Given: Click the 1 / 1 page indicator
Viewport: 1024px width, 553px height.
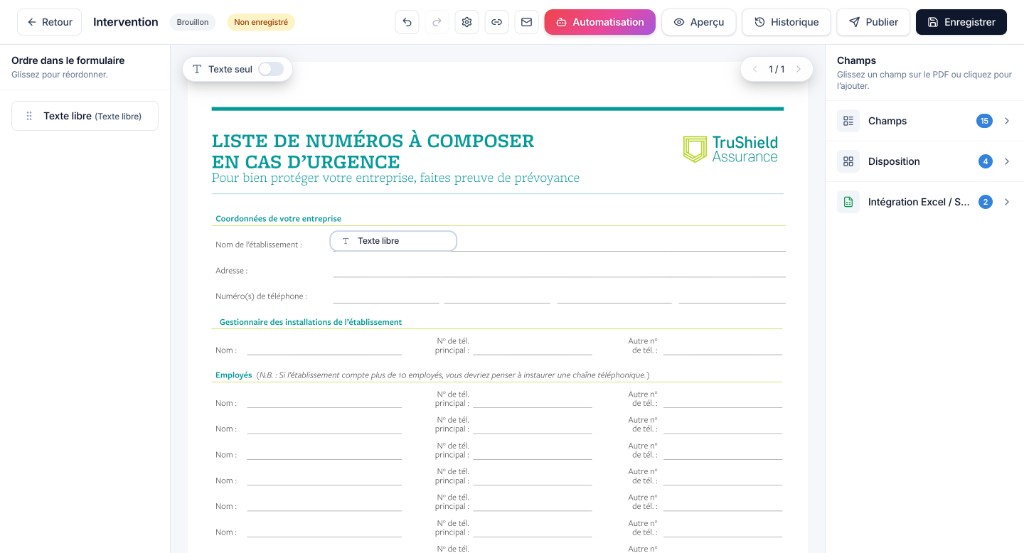Looking at the screenshot, I should pos(776,69).
